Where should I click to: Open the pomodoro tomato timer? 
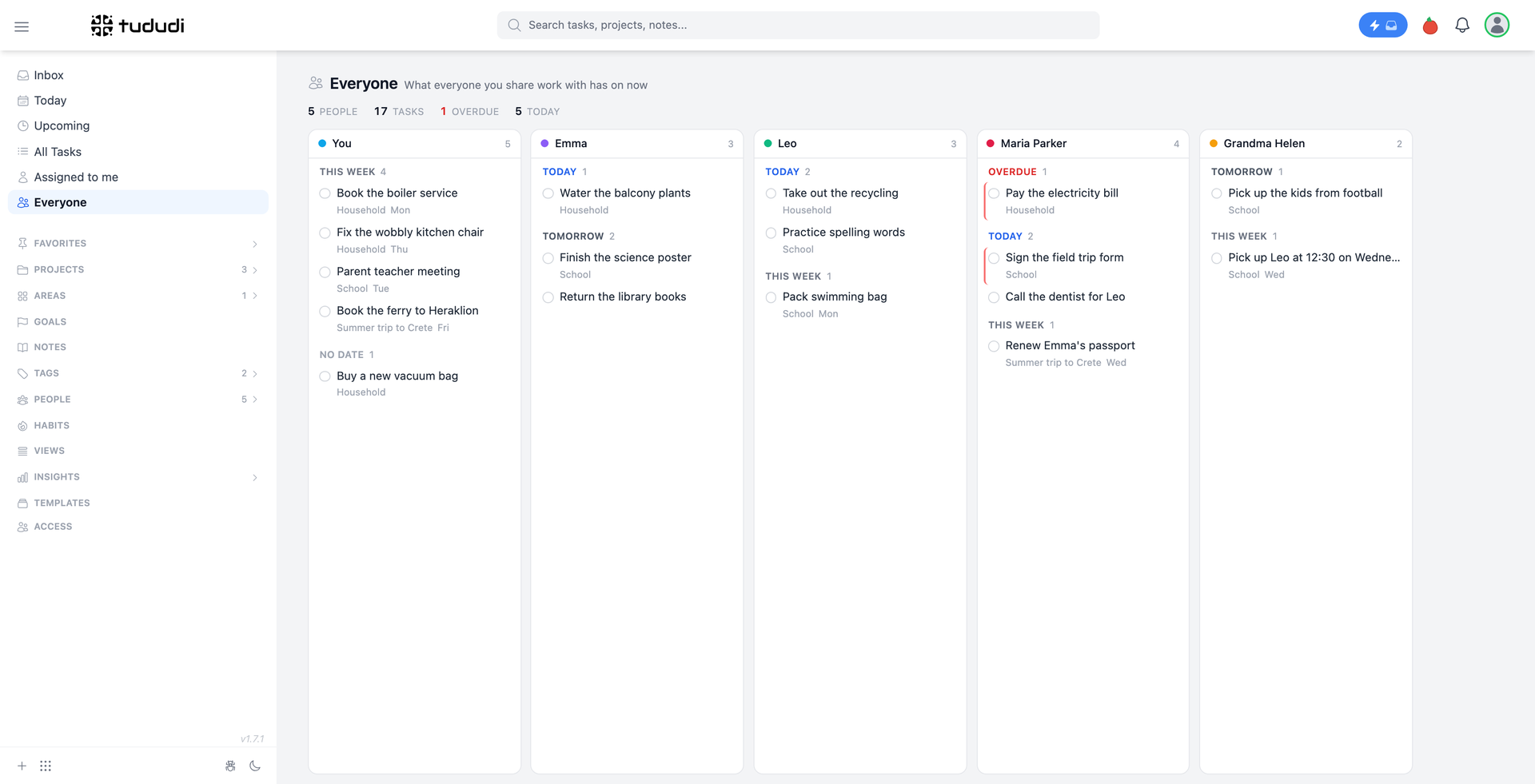coord(1430,26)
